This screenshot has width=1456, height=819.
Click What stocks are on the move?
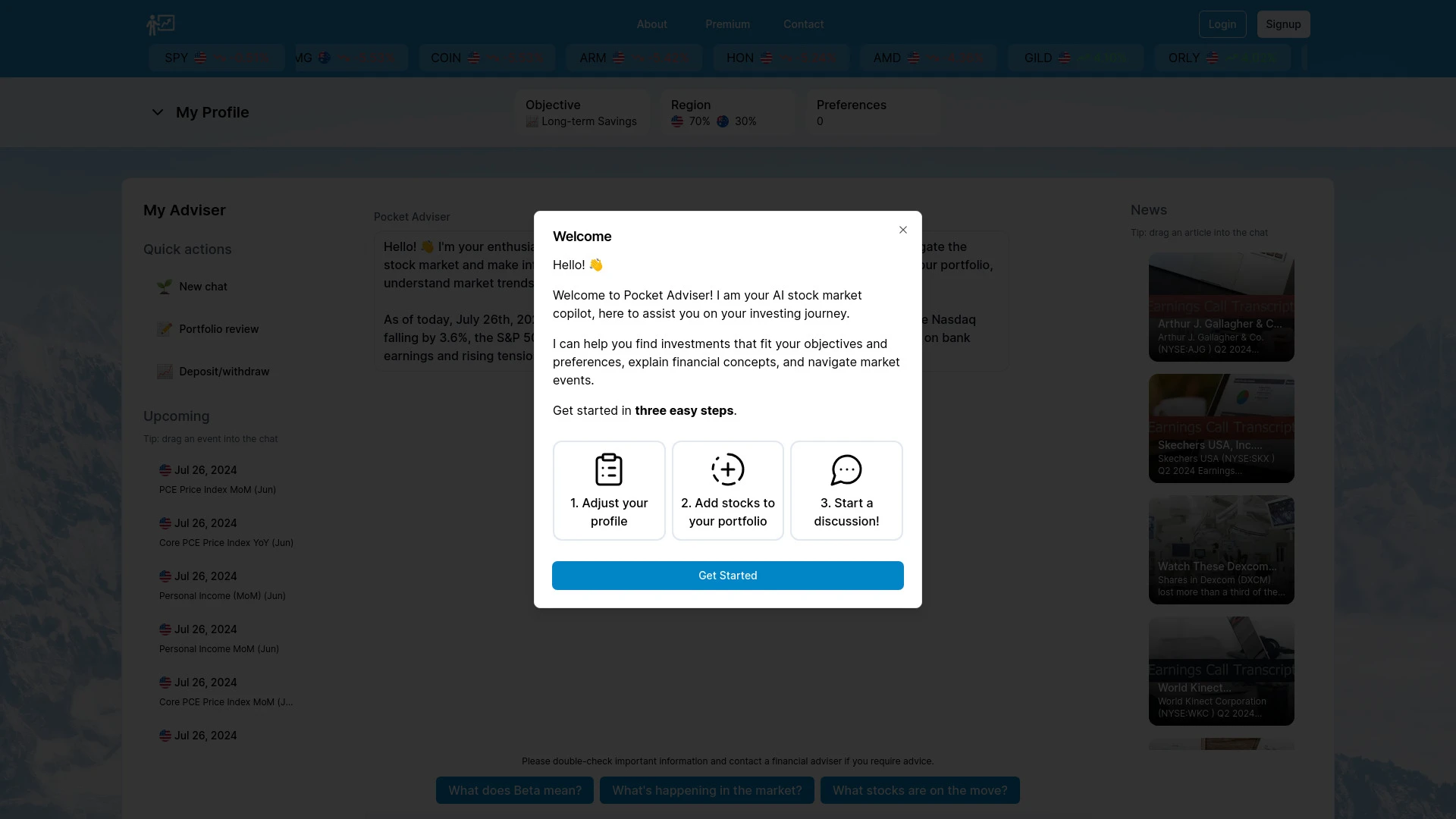[x=920, y=790]
